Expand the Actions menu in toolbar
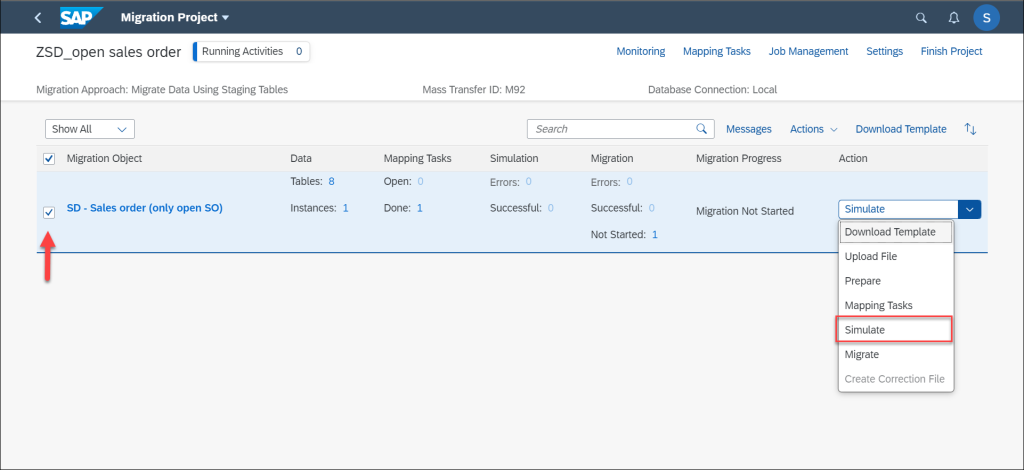The image size is (1024, 470). click(x=813, y=129)
